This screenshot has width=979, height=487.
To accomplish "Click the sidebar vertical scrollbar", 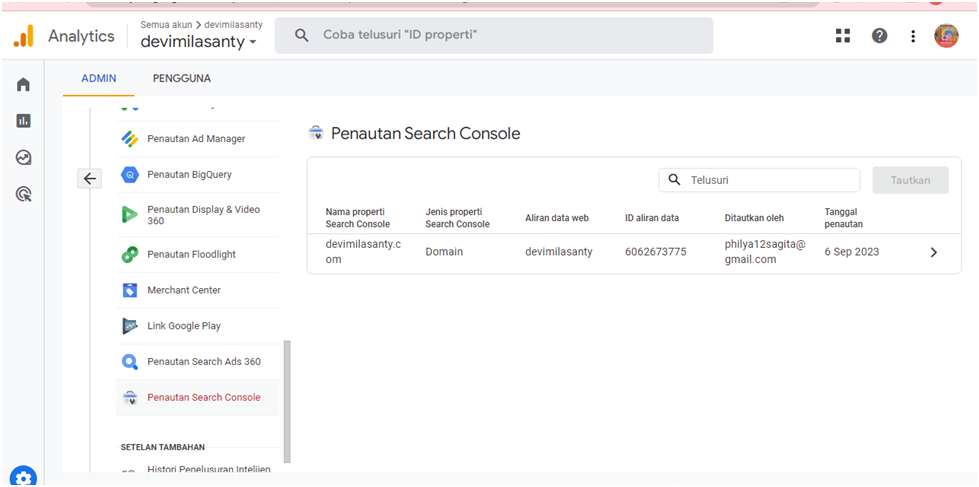I will 287,401.
